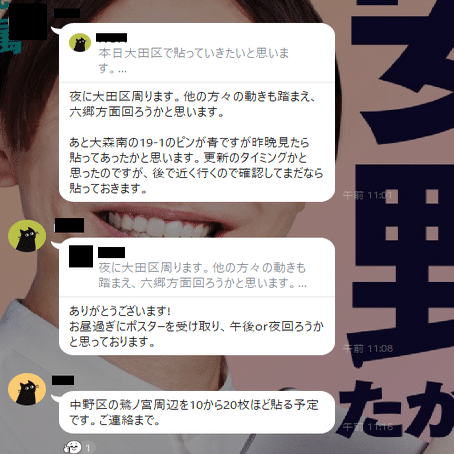
Task: Click the redacted sender name above the first bubble
Action: click(67, 13)
